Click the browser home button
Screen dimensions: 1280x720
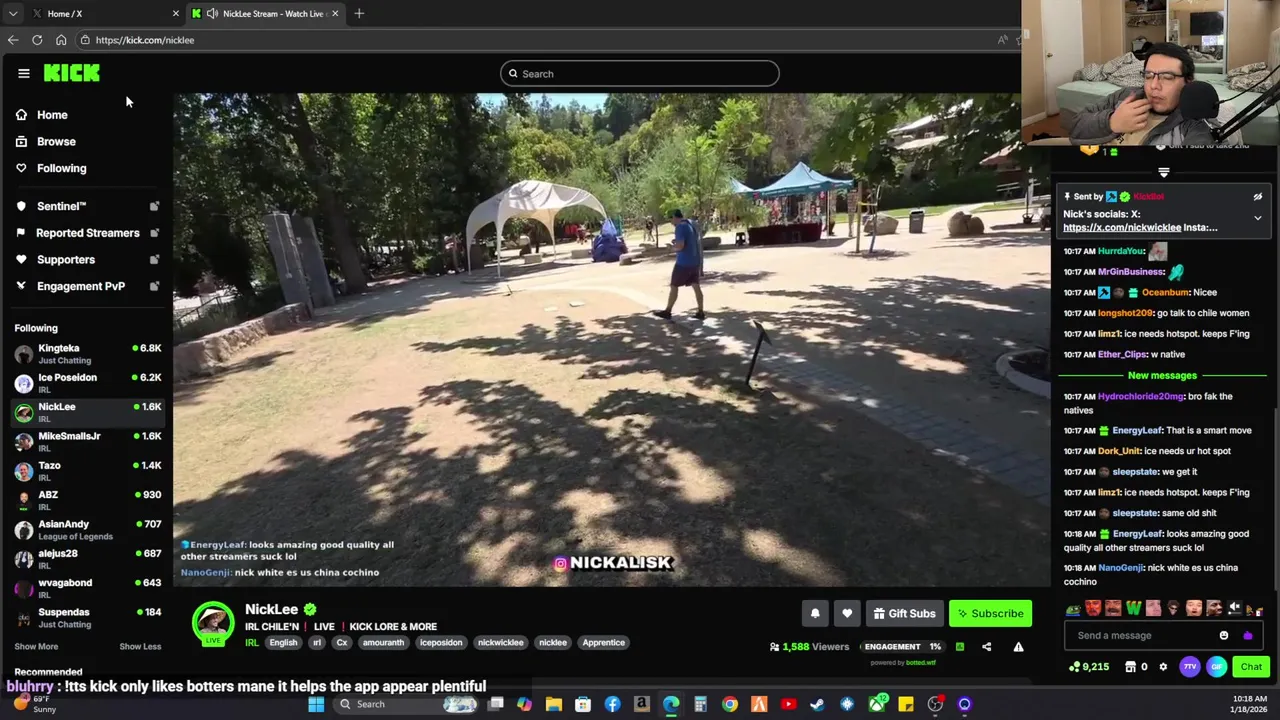(61, 40)
